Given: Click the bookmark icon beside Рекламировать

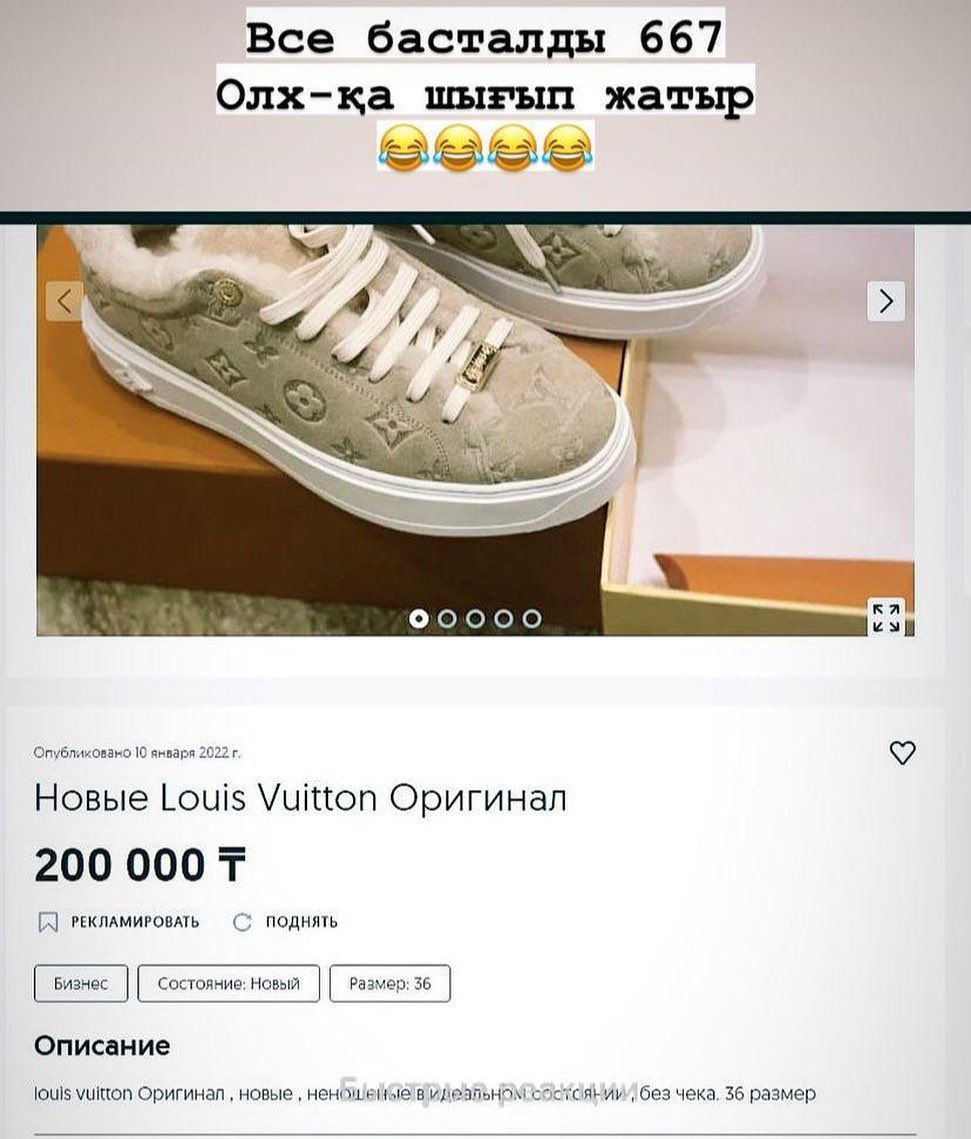Looking at the screenshot, I should [x=48, y=923].
